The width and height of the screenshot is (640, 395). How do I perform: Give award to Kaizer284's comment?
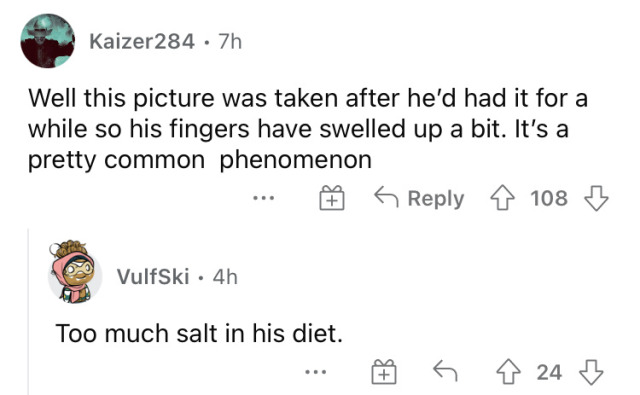coord(331,198)
